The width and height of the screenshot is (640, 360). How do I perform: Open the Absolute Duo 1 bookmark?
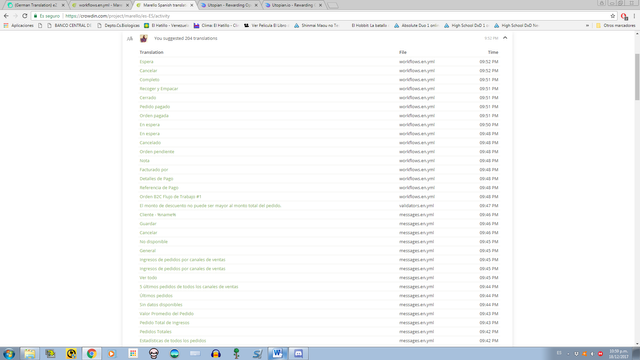(416, 25)
